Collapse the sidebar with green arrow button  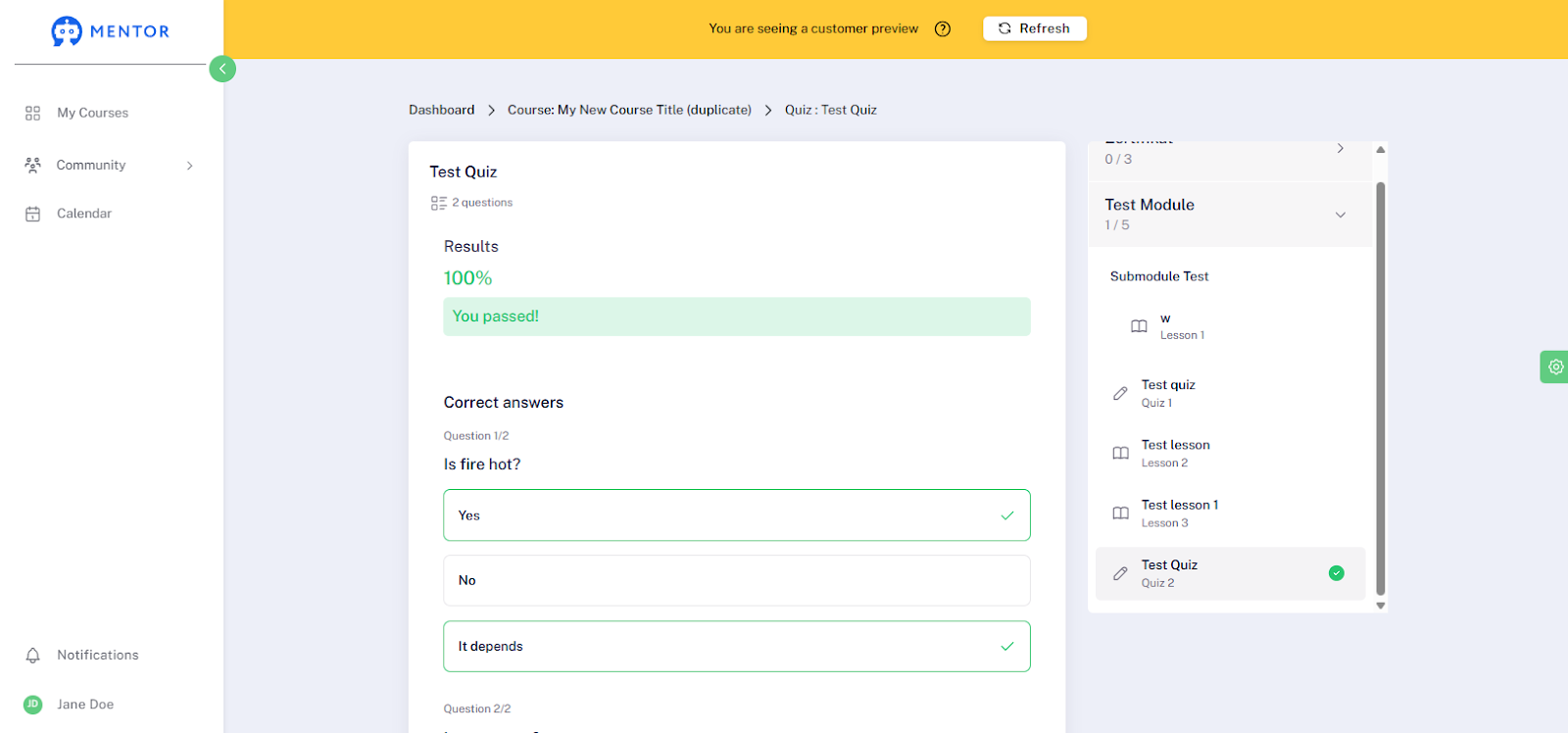coord(222,69)
